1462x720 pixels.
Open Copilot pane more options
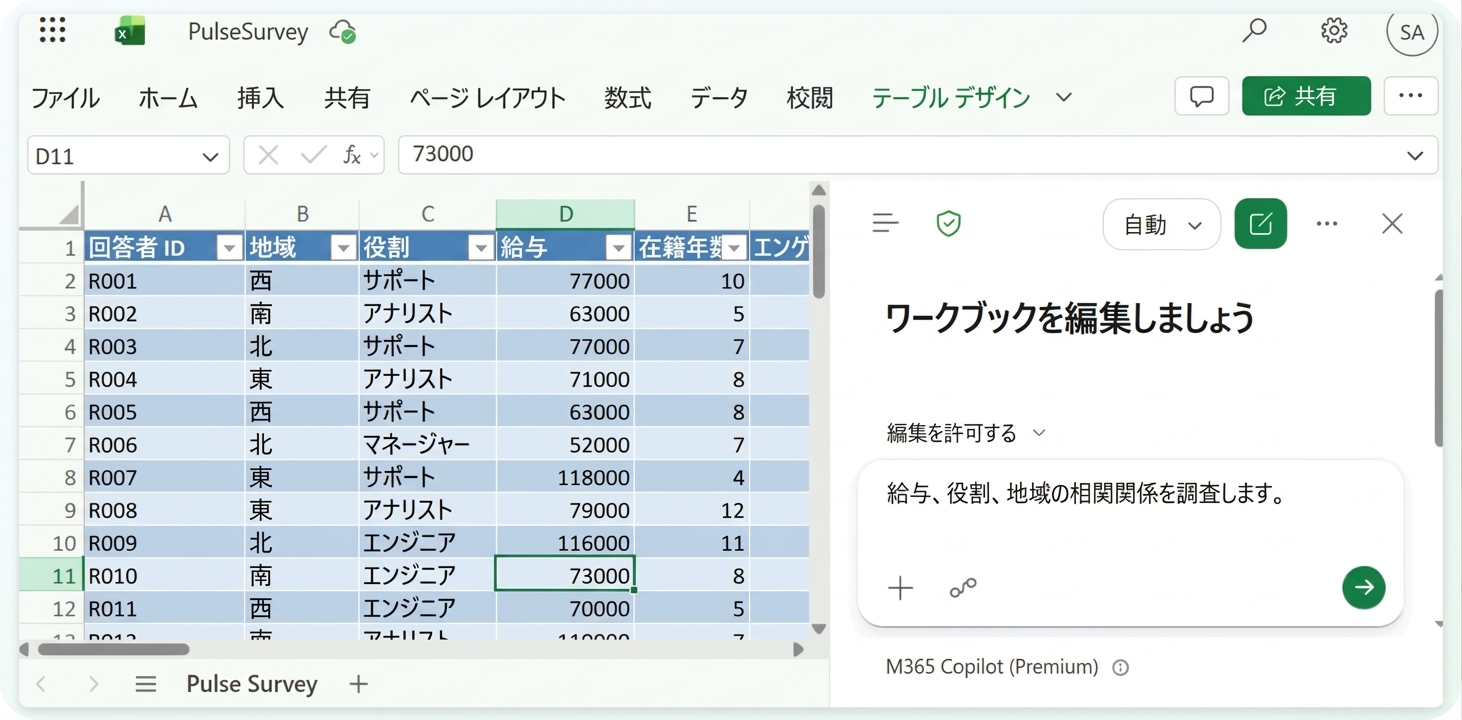[1327, 223]
